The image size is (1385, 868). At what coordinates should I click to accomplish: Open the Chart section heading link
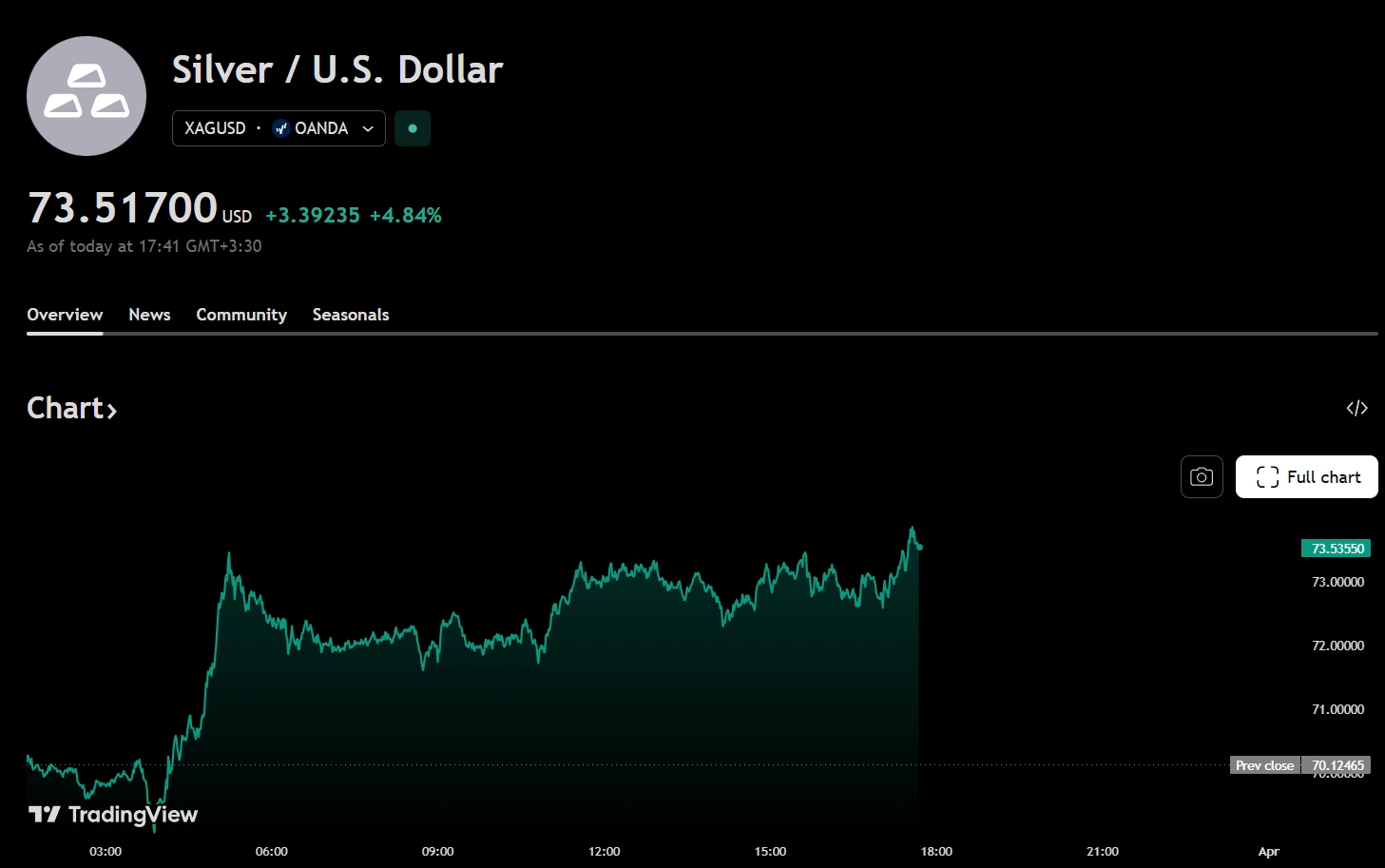(x=65, y=408)
